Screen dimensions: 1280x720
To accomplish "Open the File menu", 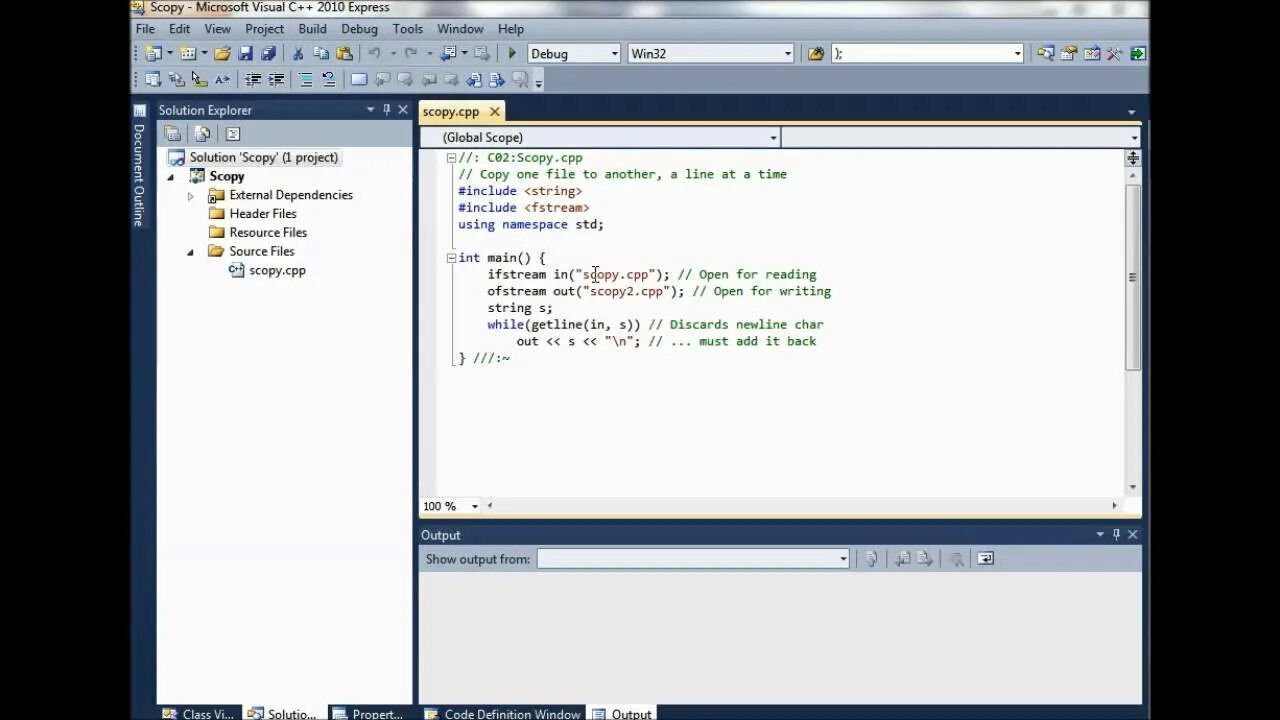I will (145, 29).
